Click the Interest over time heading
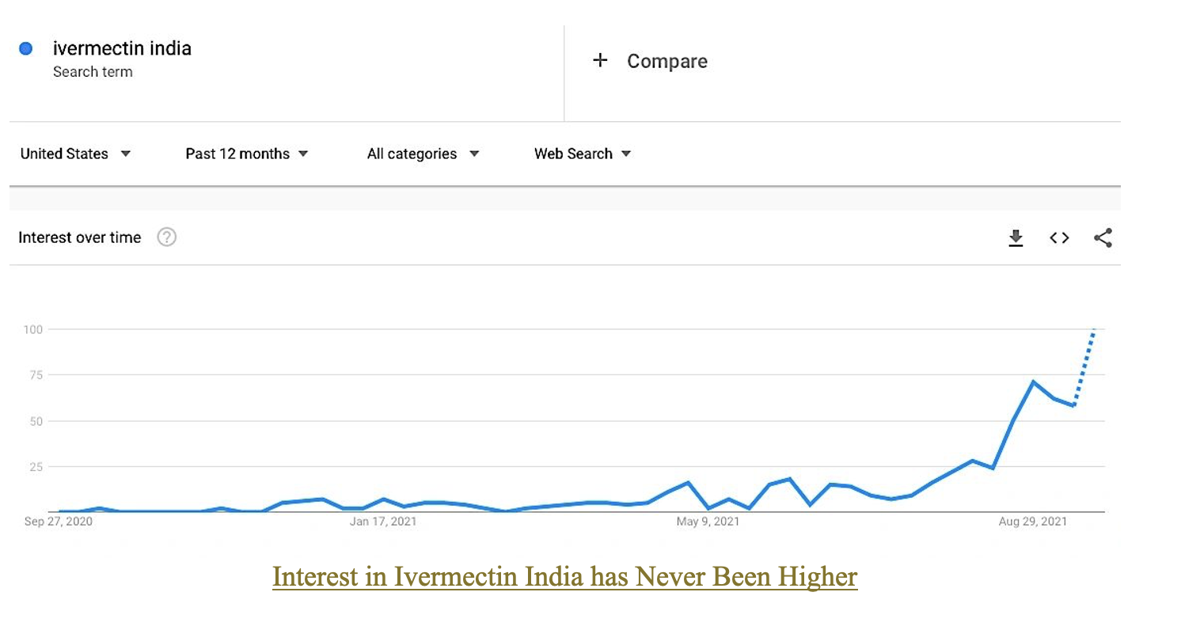This screenshot has height=630, width=1200. (x=80, y=238)
